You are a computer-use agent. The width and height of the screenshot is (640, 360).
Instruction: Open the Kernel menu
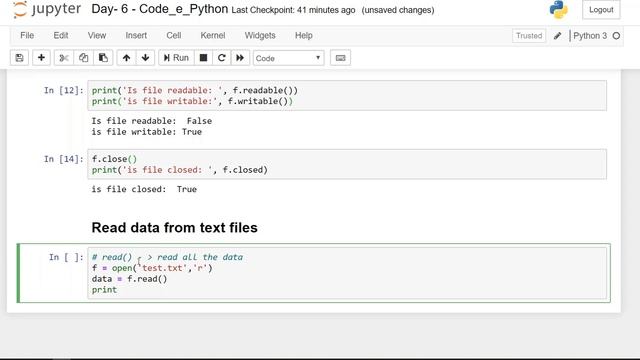[x=213, y=36]
